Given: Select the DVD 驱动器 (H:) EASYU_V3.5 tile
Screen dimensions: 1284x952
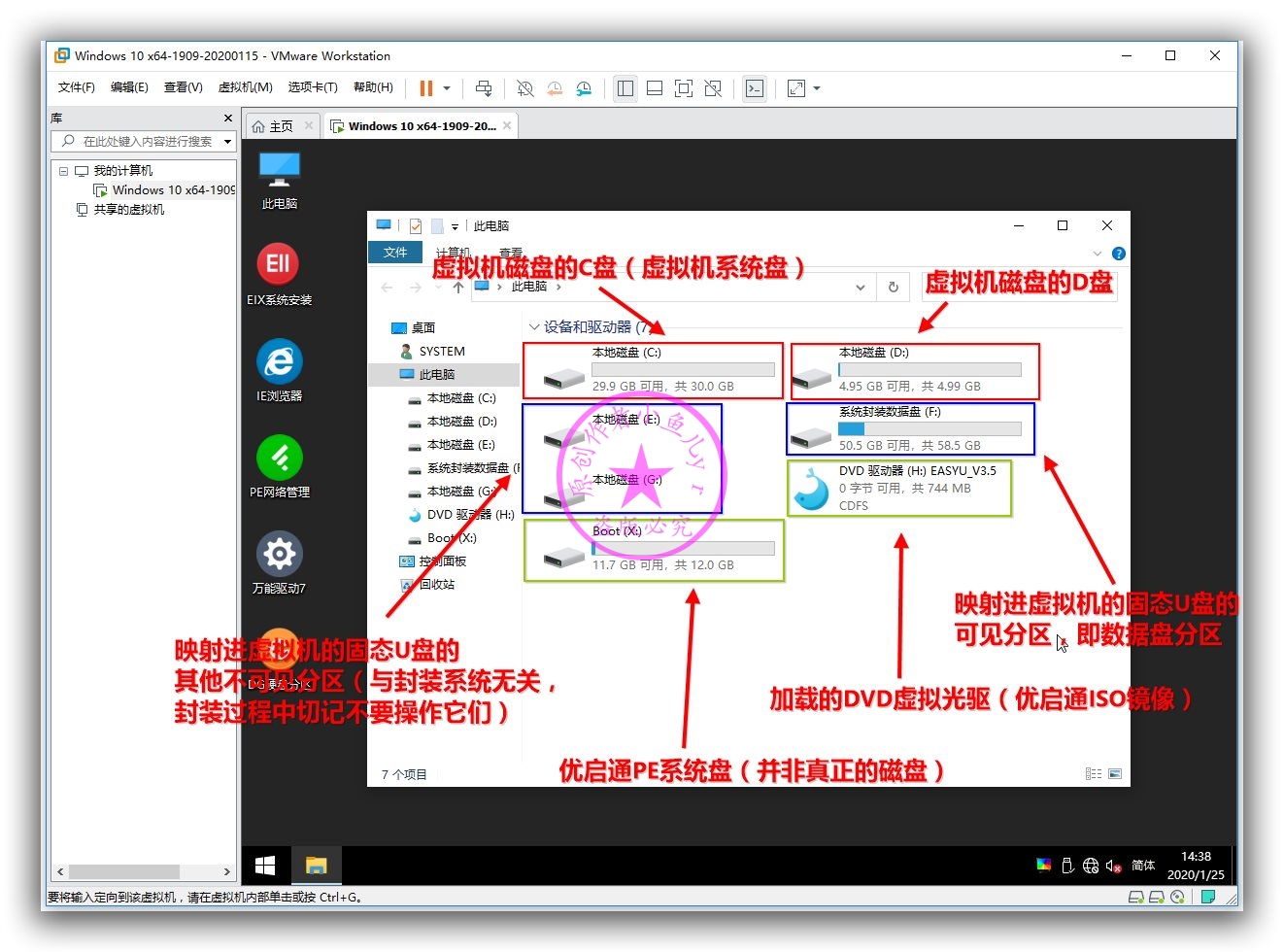Looking at the screenshot, I should [x=898, y=488].
